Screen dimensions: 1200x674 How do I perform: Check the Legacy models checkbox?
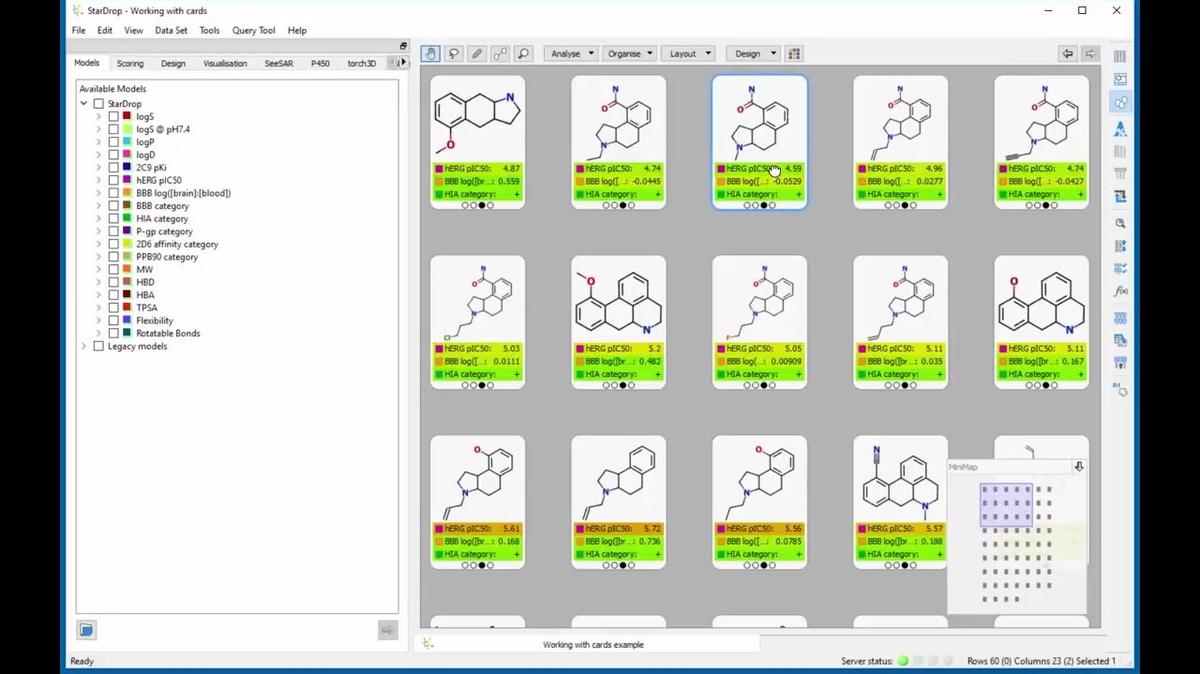coord(98,346)
